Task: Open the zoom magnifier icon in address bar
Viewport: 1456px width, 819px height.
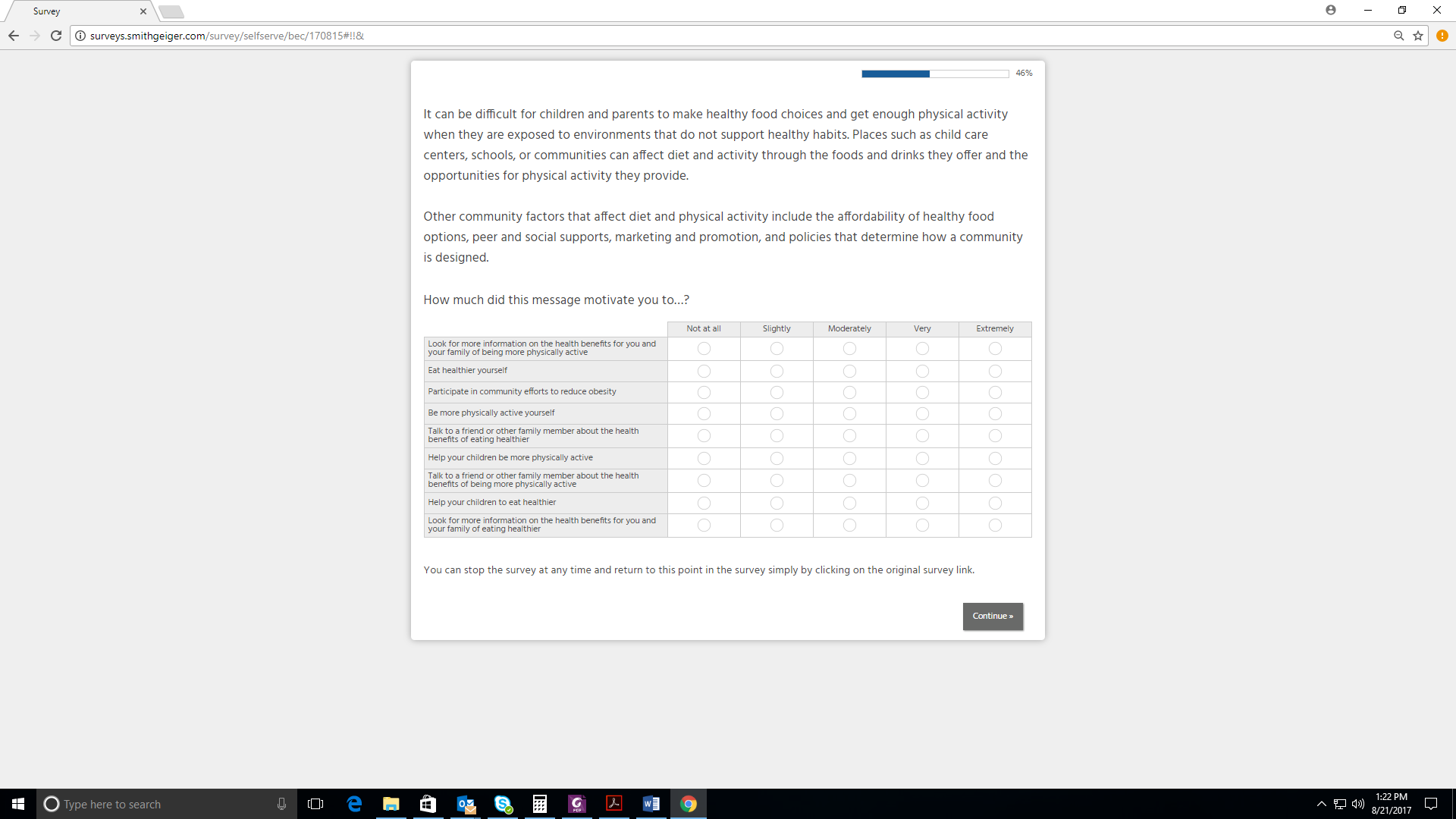Action: point(1399,36)
